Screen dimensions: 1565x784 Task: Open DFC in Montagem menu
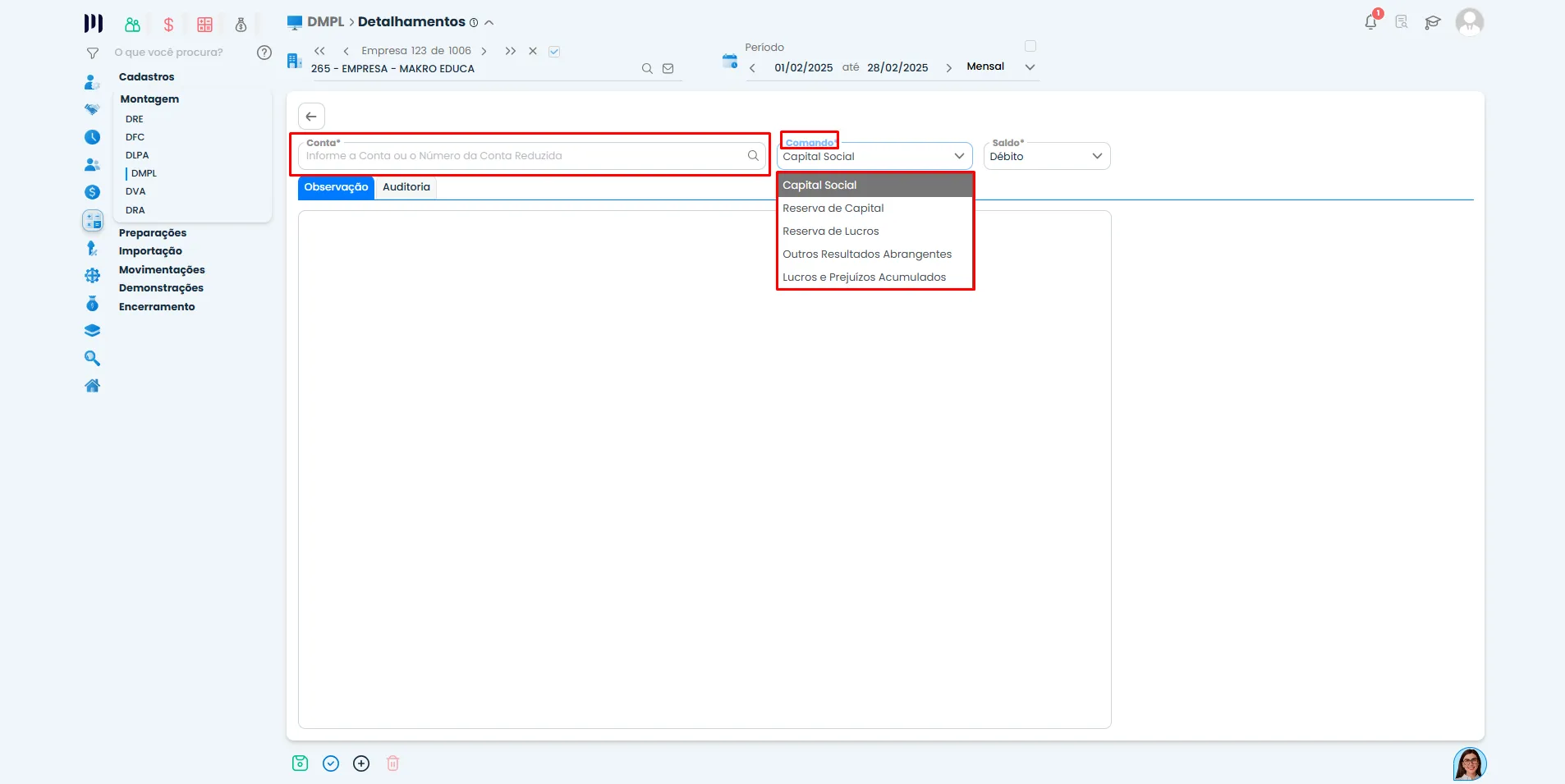[135, 137]
